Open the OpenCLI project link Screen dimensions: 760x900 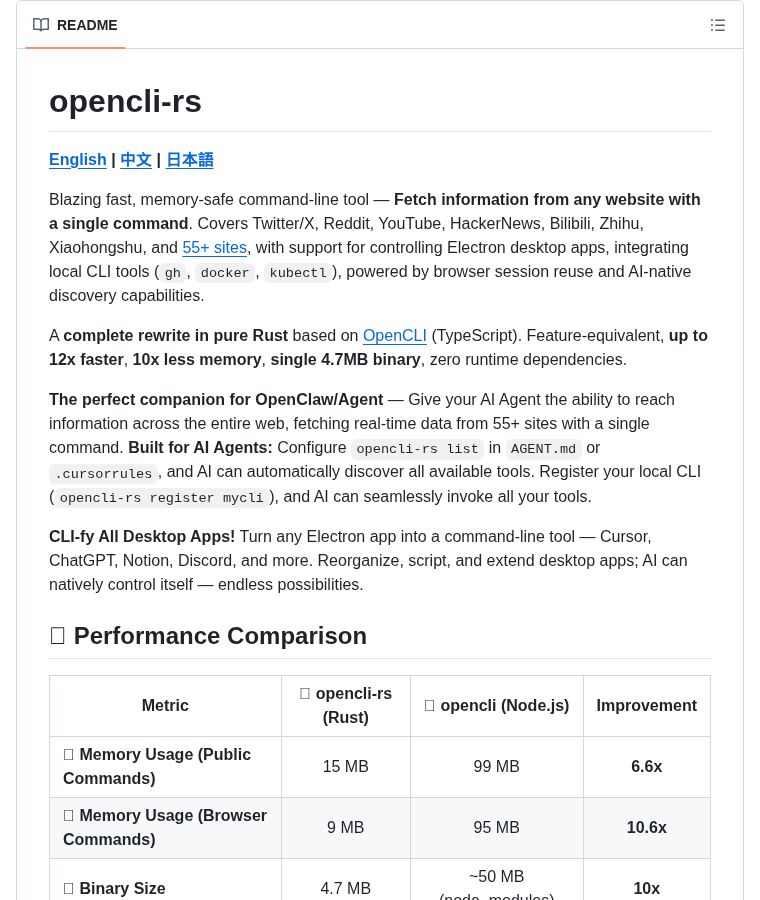pos(394,336)
